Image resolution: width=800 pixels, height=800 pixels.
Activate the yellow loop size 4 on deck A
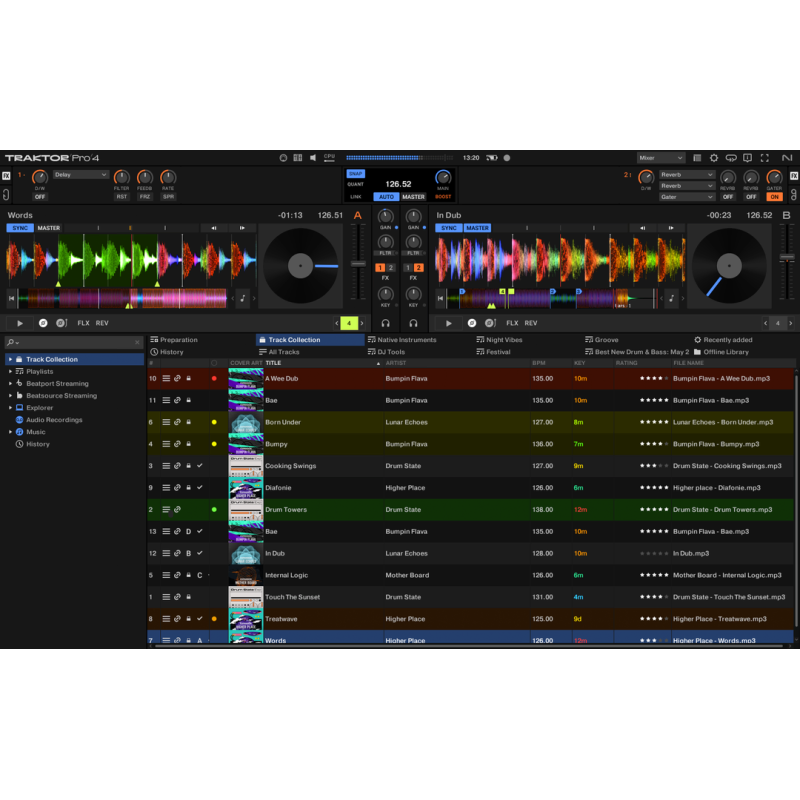[x=349, y=323]
